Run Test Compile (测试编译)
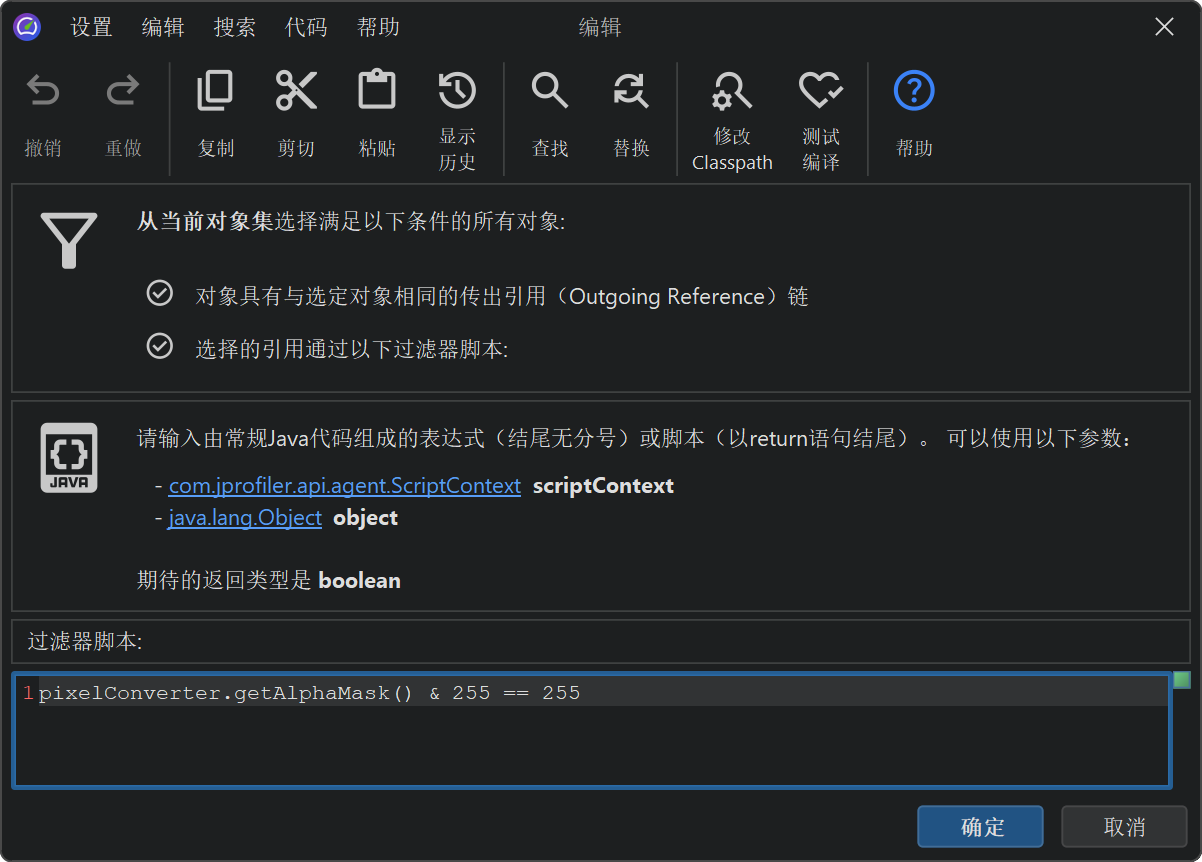This screenshot has height=862, width=1202. pyautogui.click(x=821, y=92)
